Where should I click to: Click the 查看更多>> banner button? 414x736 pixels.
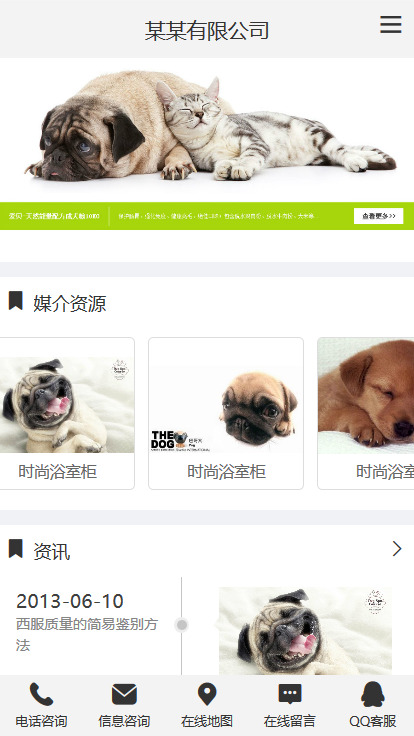[378, 216]
